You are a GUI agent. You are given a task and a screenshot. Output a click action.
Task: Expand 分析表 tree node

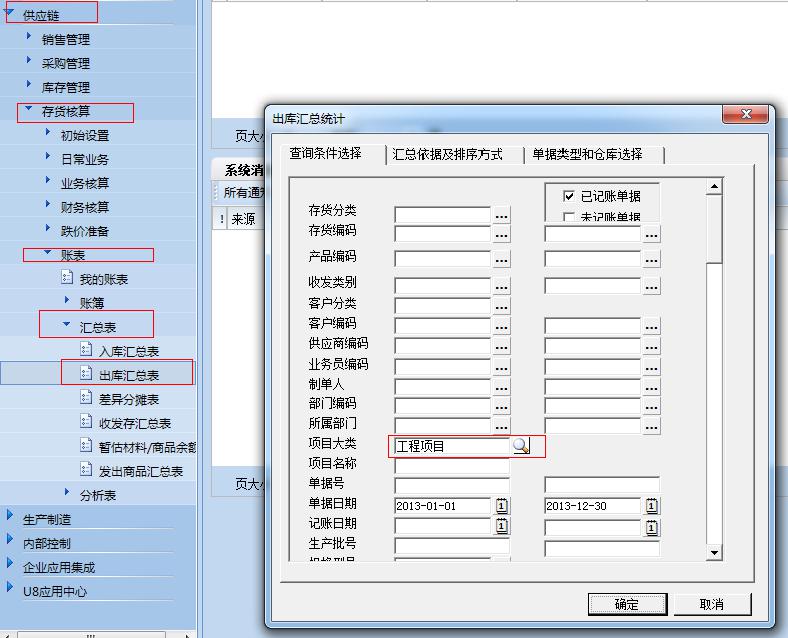pos(67,492)
